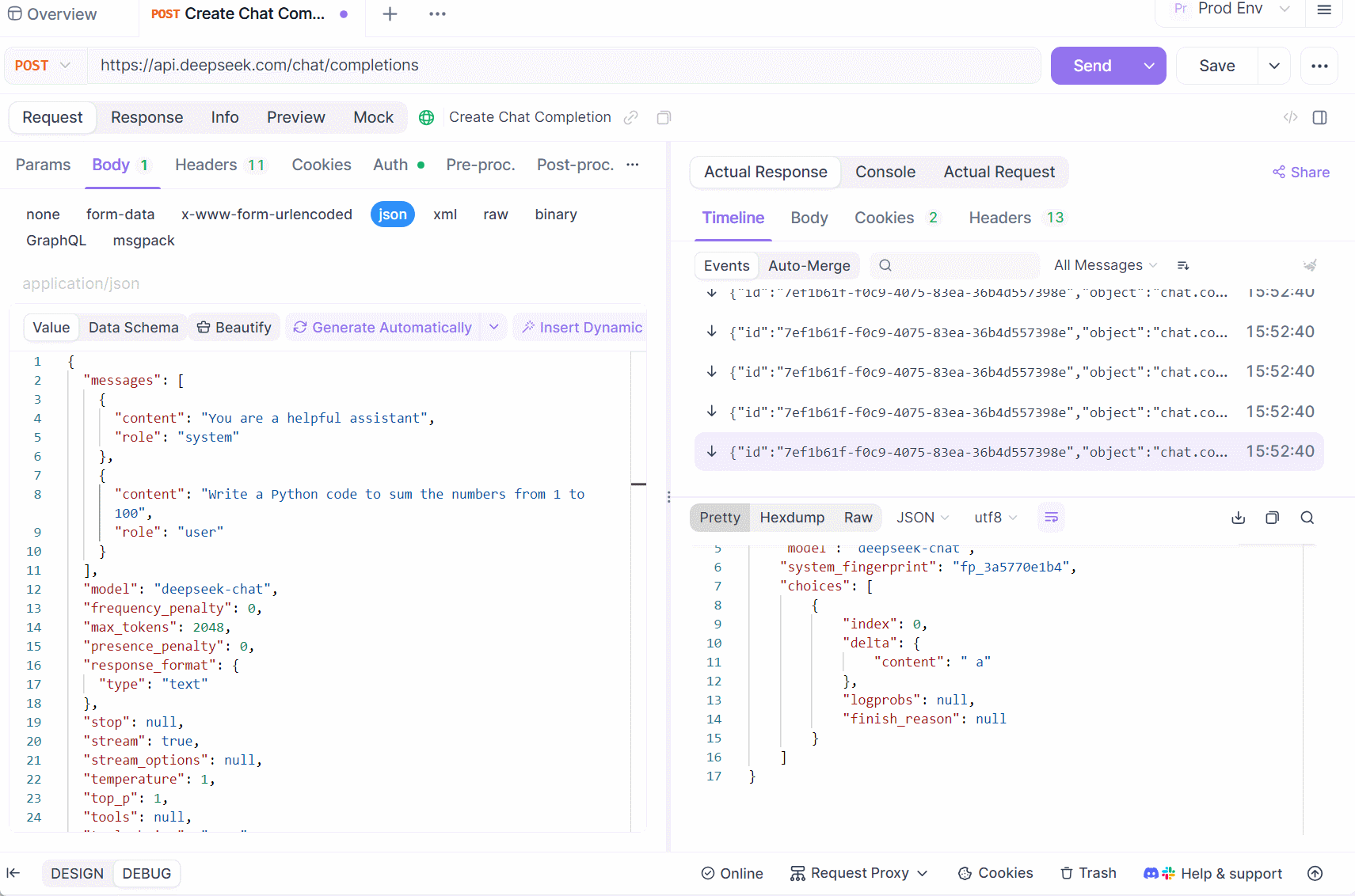Click the Send button
The width and height of the screenshot is (1355, 896).
click(1092, 66)
